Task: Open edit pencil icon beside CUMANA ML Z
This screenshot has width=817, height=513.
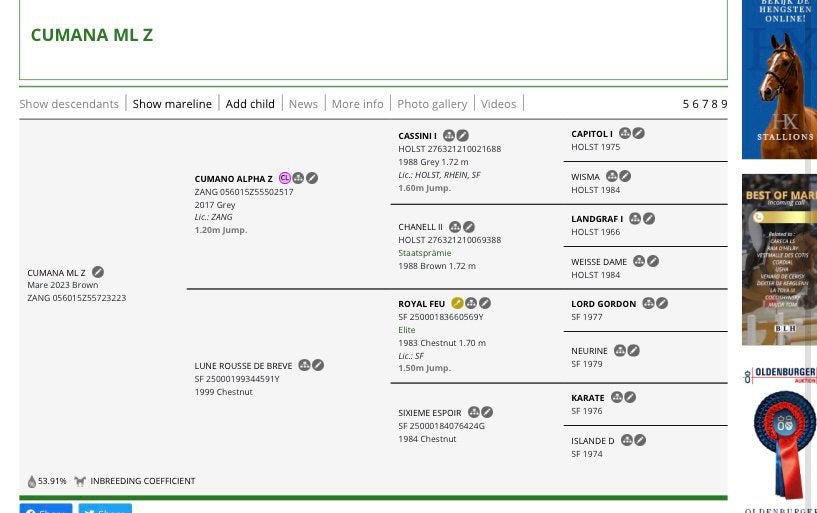Action: pyautogui.click(x=98, y=272)
